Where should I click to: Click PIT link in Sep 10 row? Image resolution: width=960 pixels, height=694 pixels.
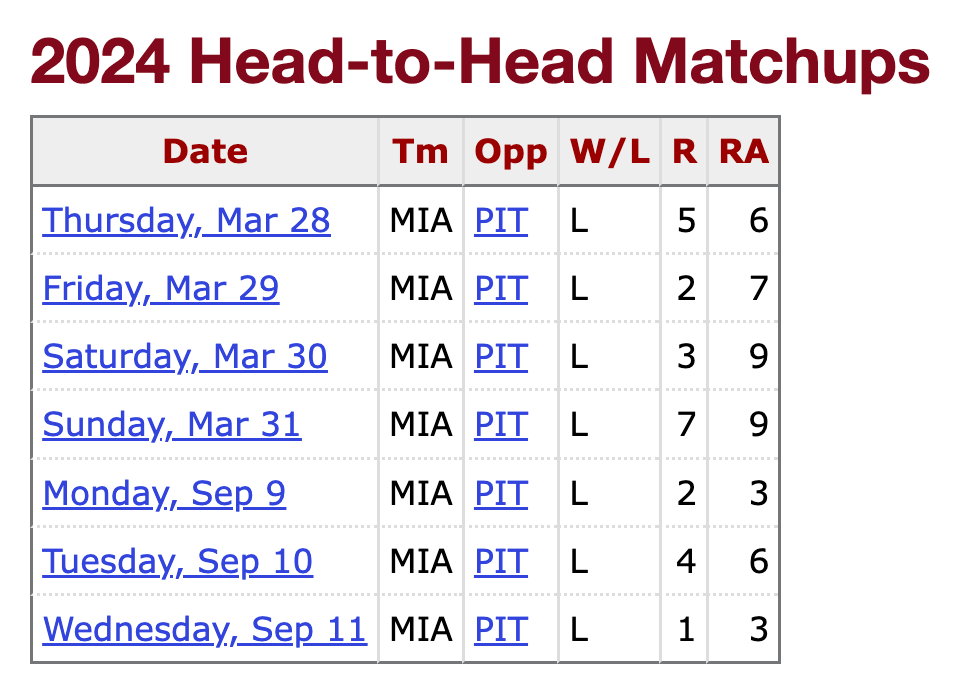click(x=500, y=561)
